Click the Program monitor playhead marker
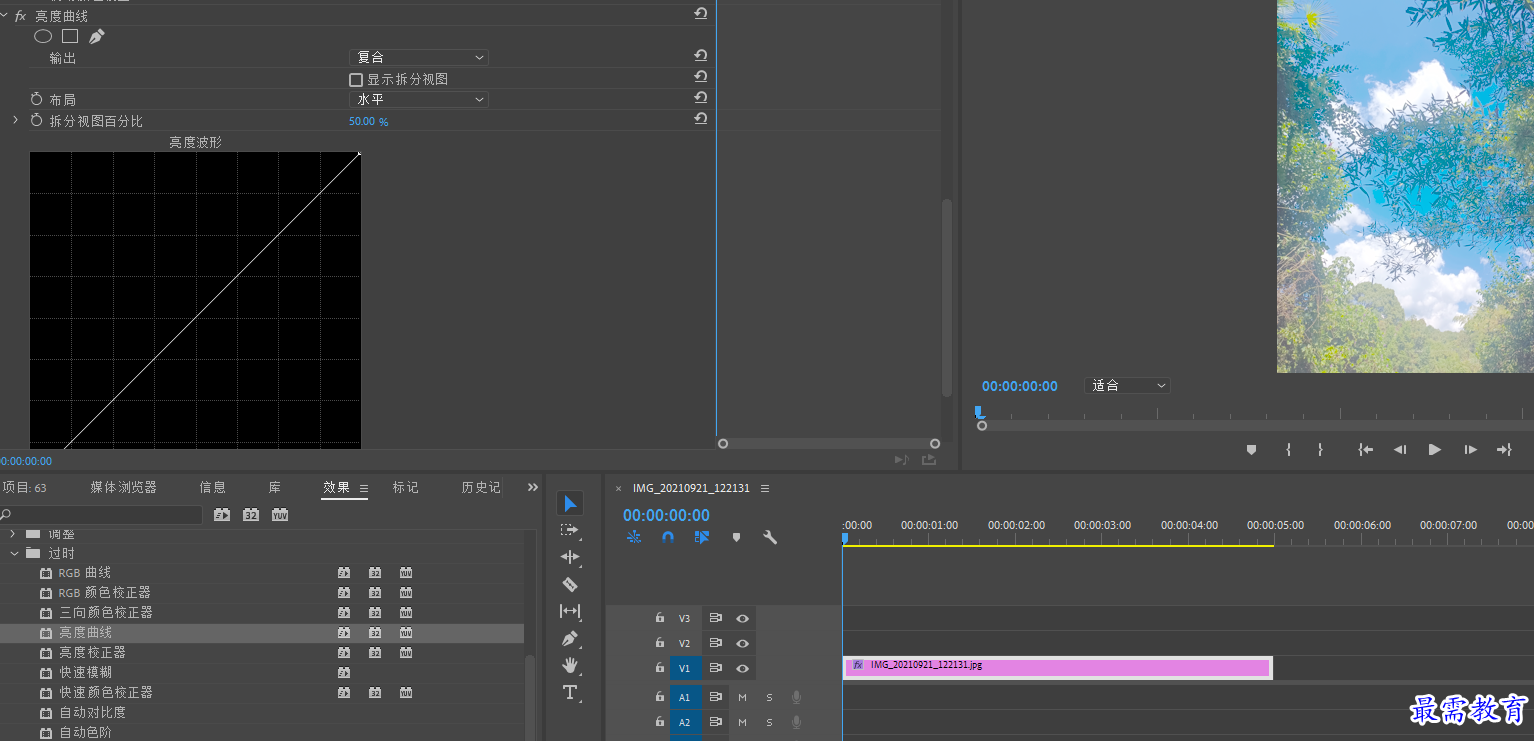1534x741 pixels. point(979,411)
